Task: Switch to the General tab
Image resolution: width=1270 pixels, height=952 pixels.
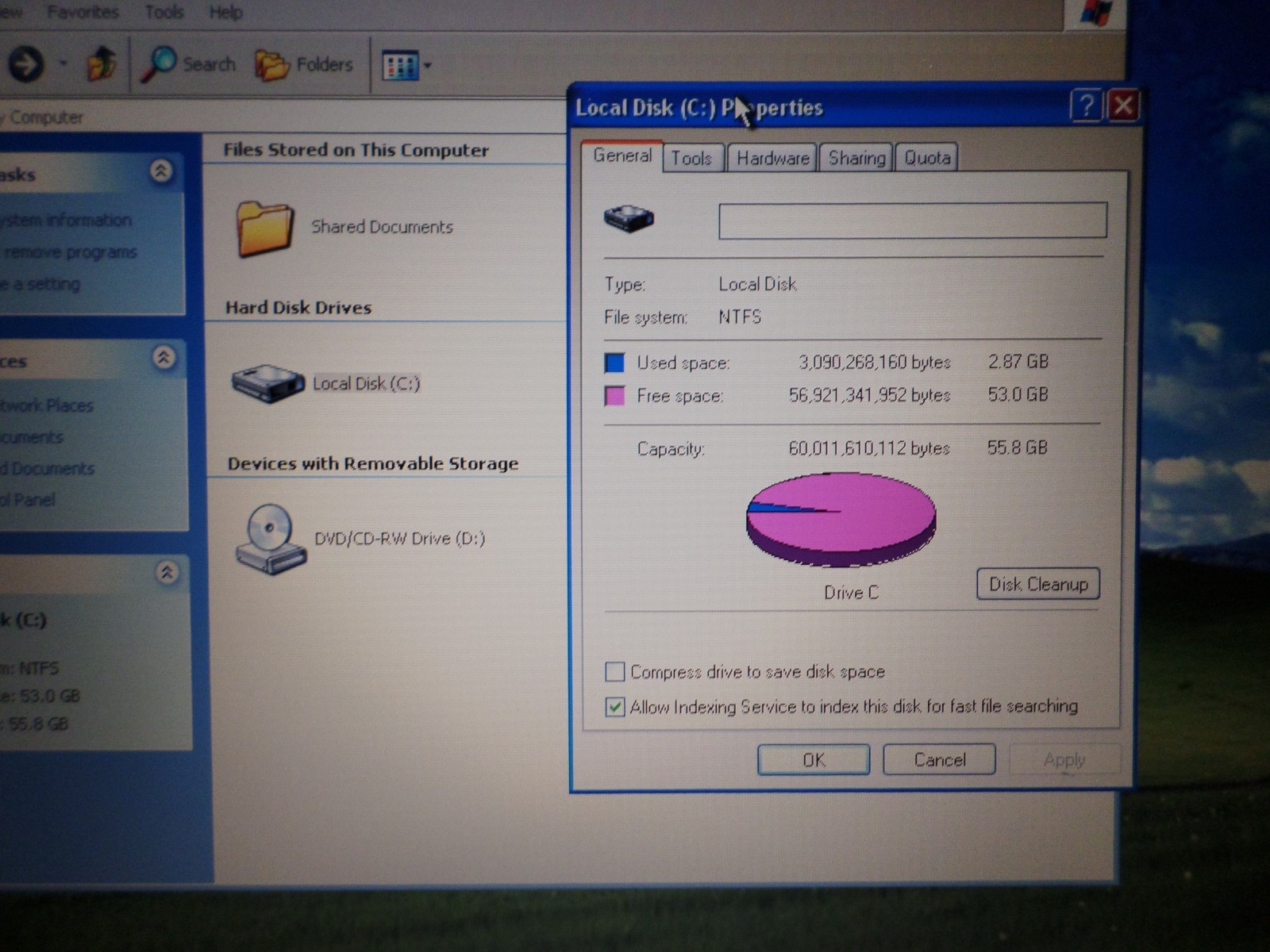Action: [x=622, y=155]
